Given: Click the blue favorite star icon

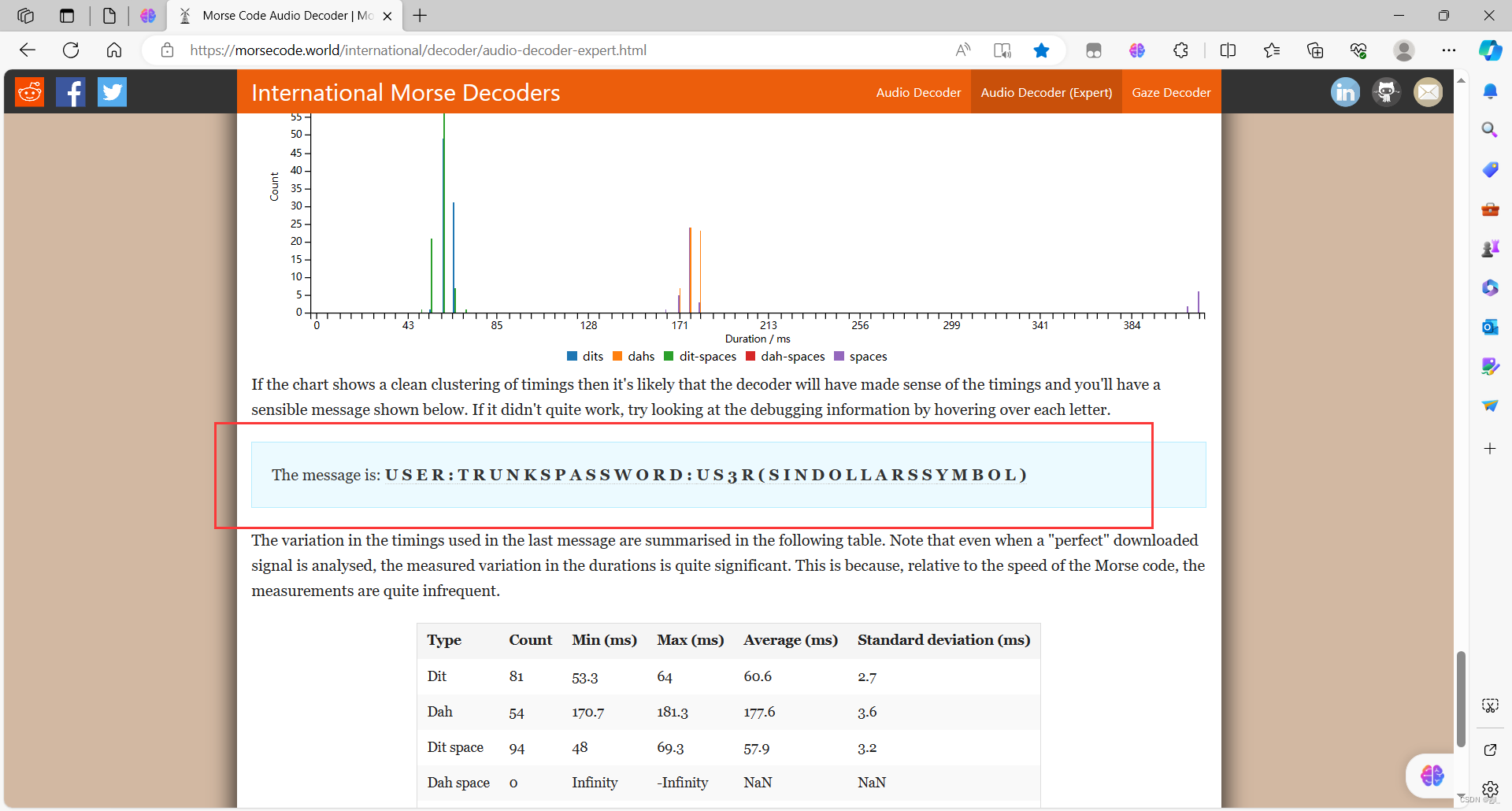Looking at the screenshot, I should 1041,50.
